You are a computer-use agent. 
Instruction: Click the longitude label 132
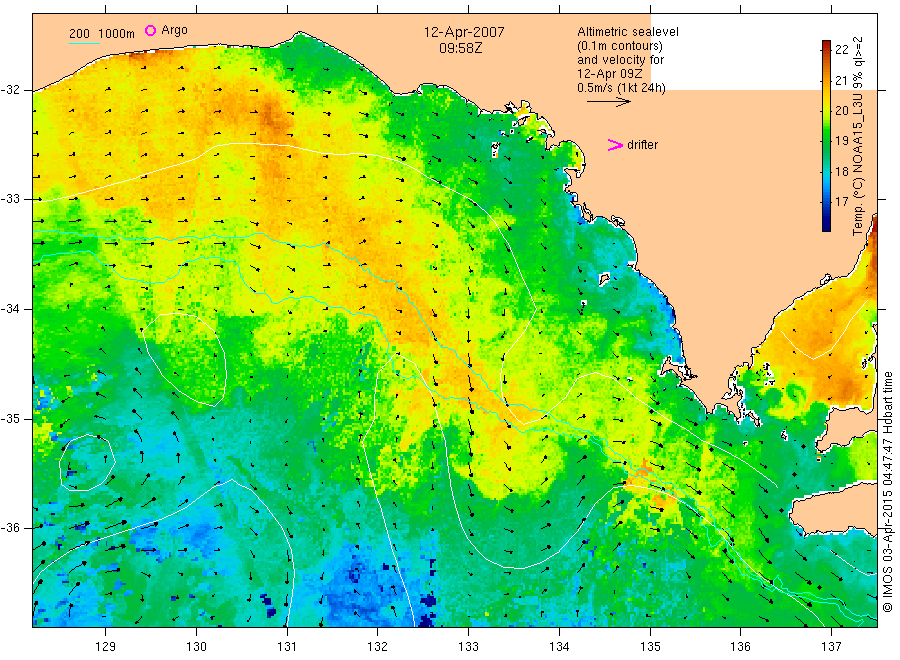pyautogui.click(x=378, y=647)
